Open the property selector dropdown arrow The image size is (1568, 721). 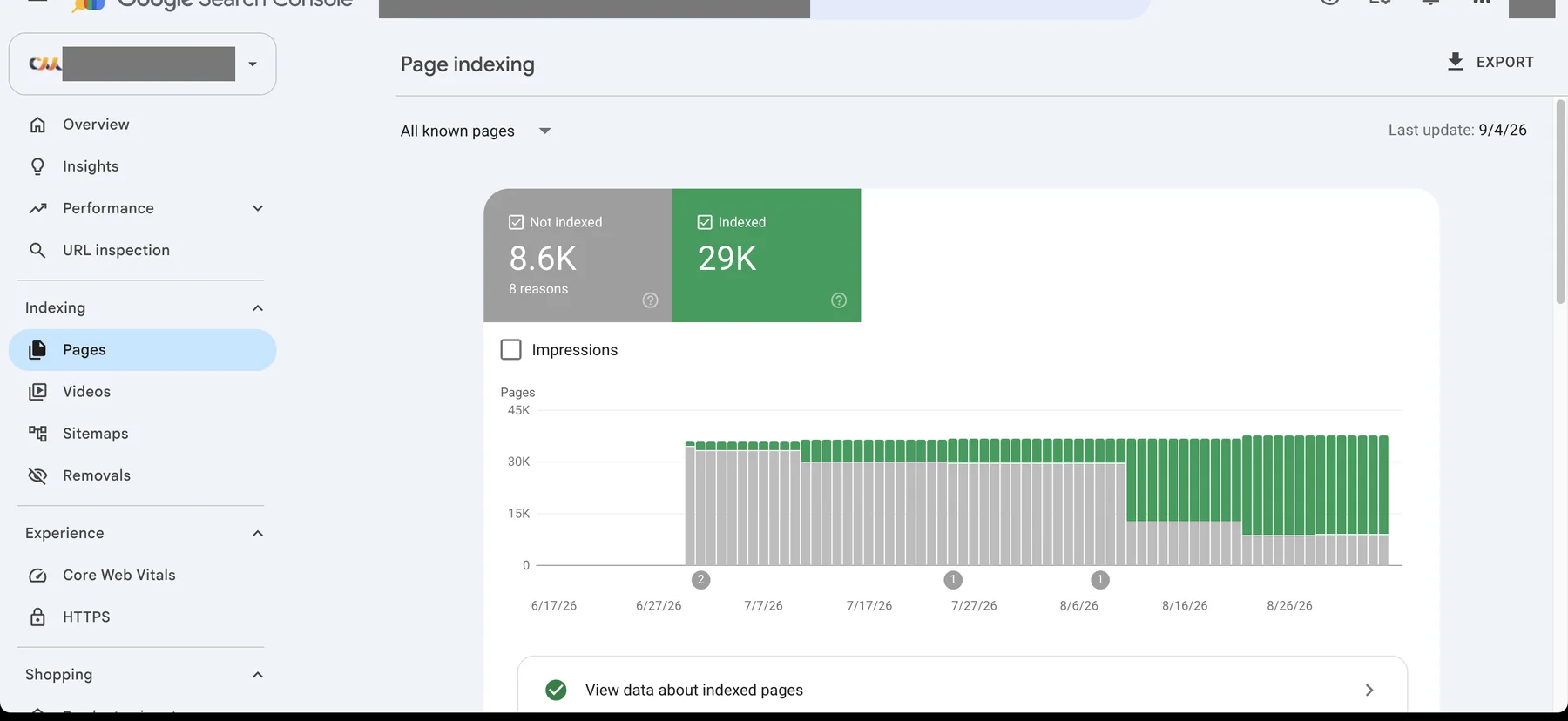click(x=253, y=64)
